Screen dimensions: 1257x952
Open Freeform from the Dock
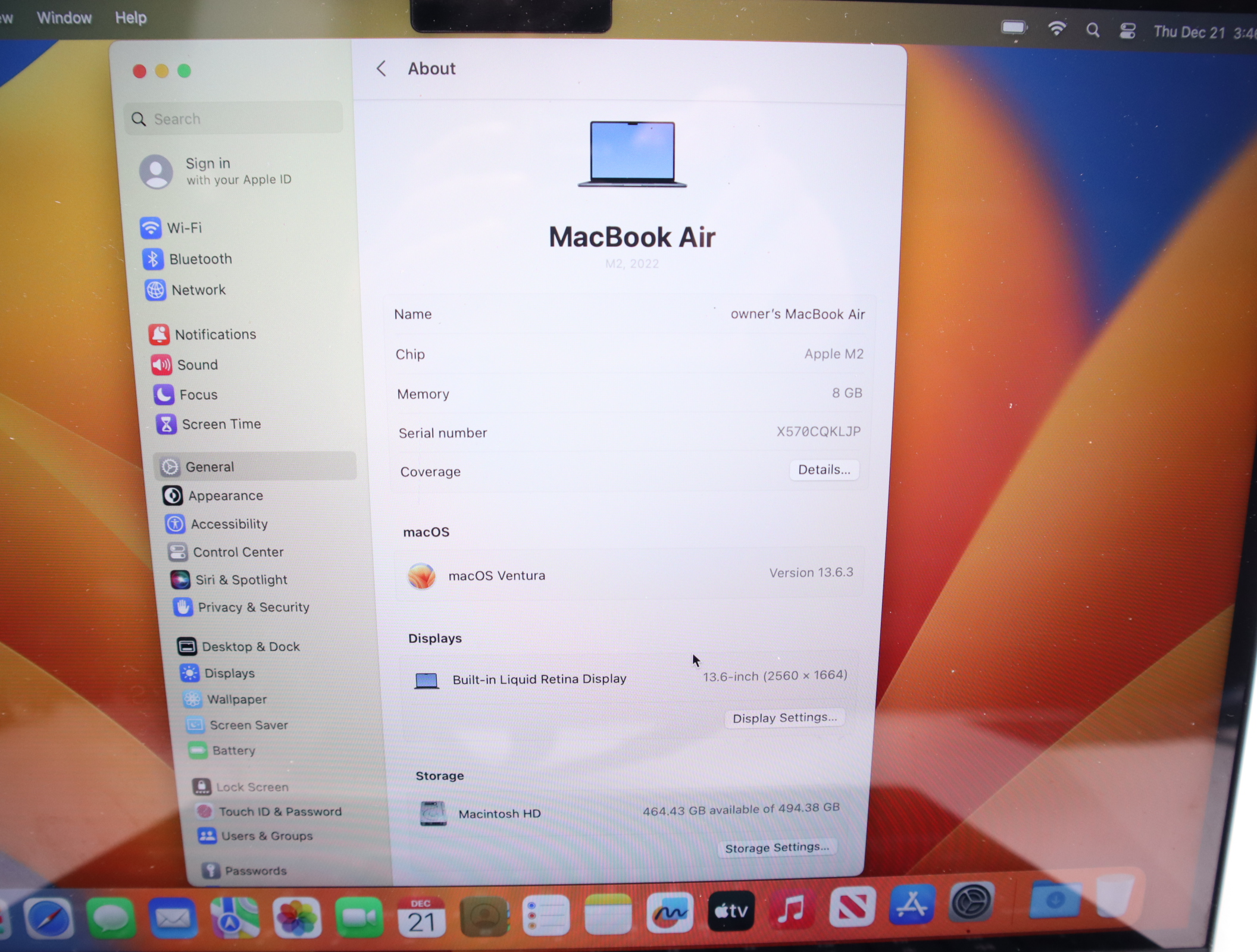tap(670, 913)
